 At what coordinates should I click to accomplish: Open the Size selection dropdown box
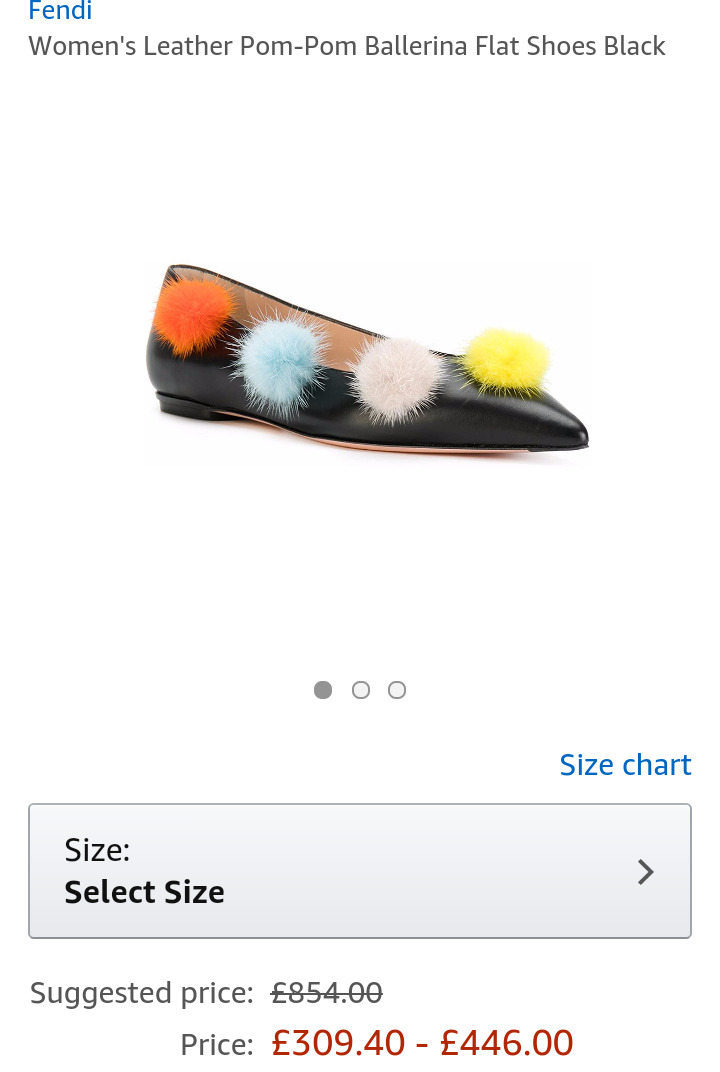(x=360, y=871)
